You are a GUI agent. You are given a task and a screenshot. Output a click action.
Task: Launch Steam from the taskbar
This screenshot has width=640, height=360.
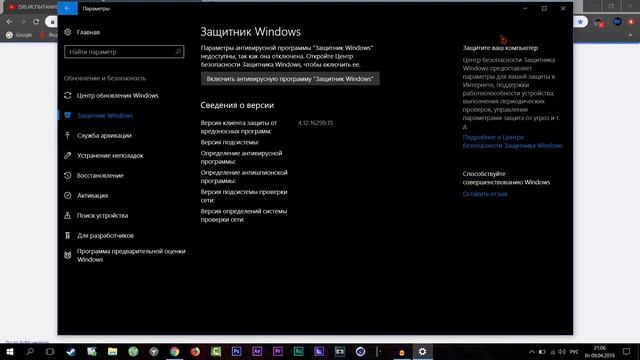pos(71,351)
